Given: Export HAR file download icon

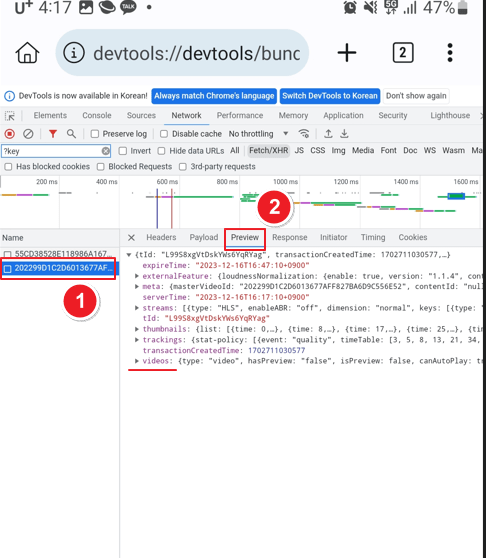Looking at the screenshot, I should [344, 134].
